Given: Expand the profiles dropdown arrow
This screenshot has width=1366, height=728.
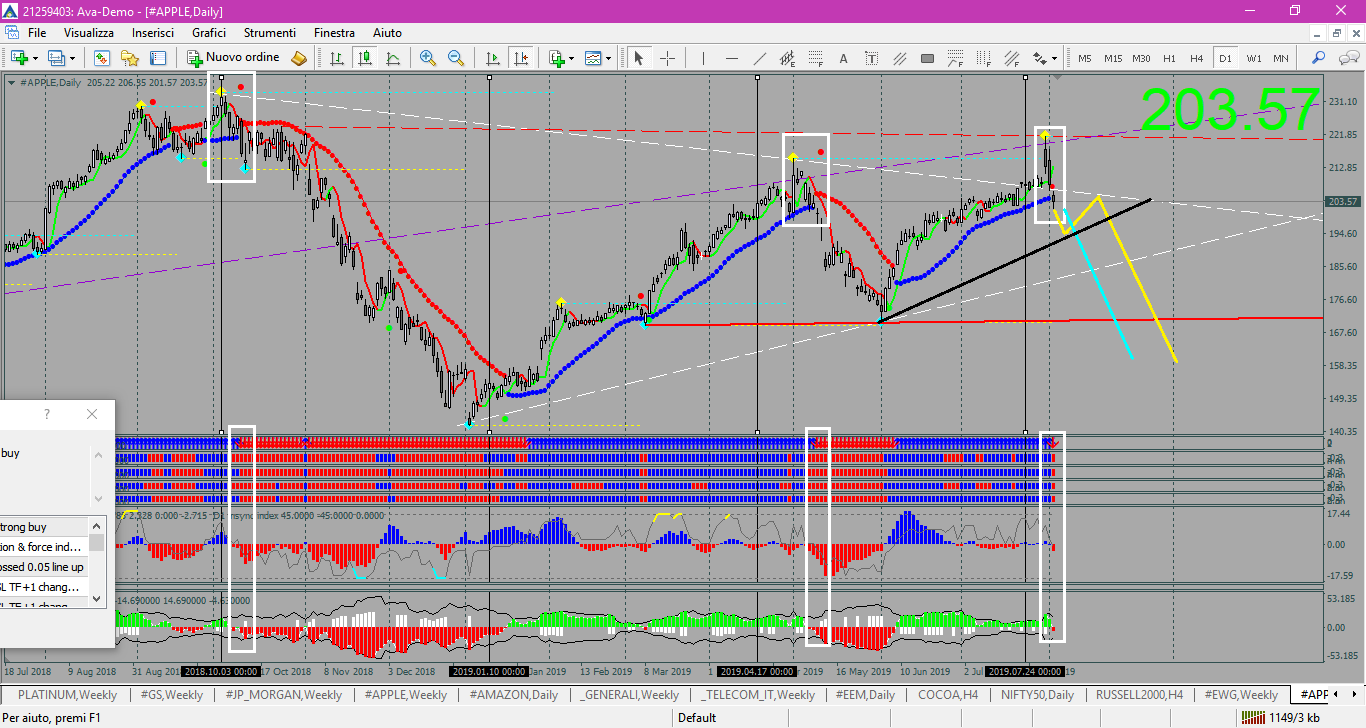Looking at the screenshot, I should click(x=72, y=58).
